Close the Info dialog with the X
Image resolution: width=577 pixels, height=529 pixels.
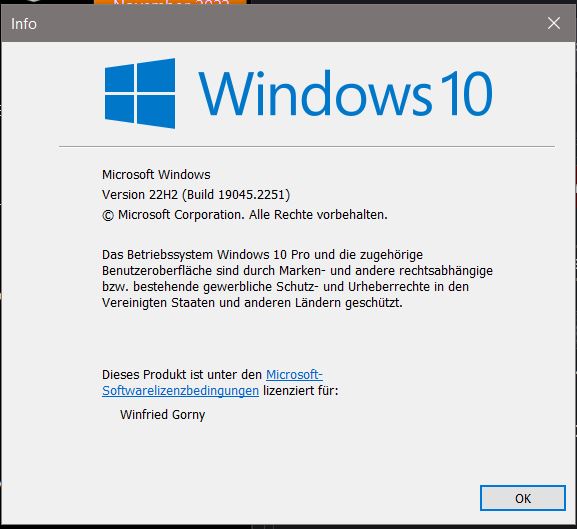tap(553, 23)
